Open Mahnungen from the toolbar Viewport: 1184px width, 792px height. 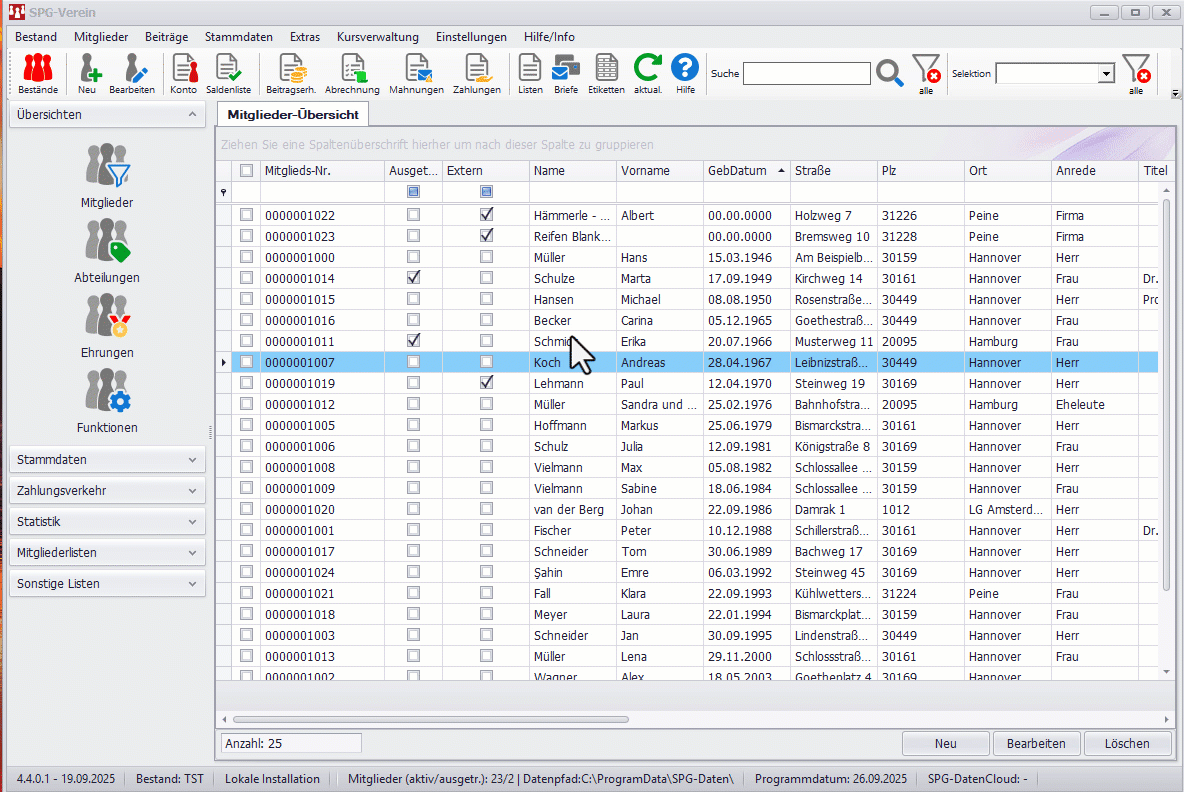[x=416, y=73]
